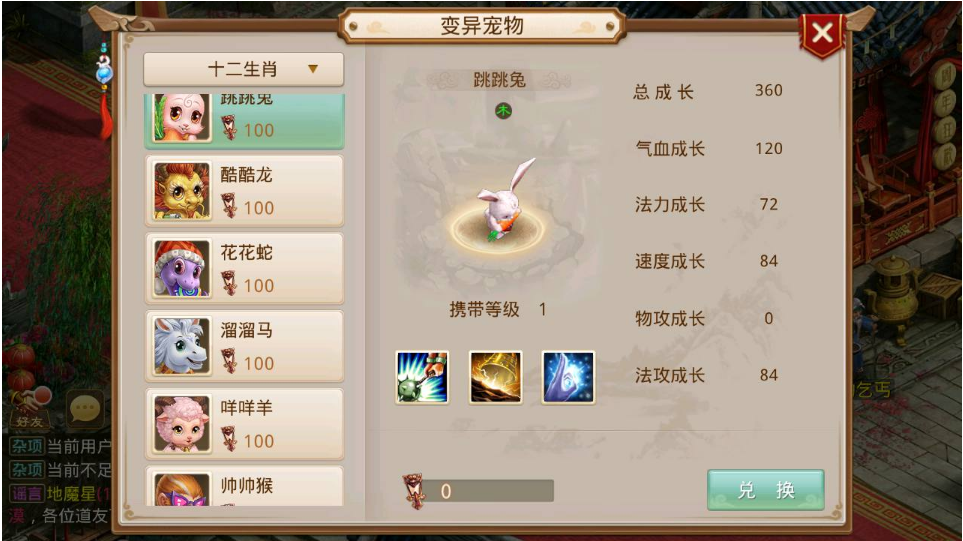
Task: Click the green wood element badge
Action: (503, 111)
